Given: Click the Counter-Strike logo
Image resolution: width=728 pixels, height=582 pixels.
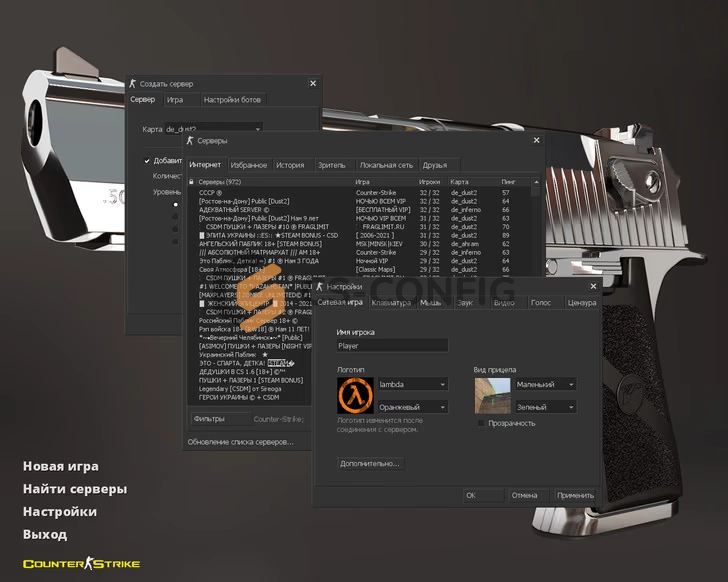Looking at the screenshot, I should (x=82, y=564).
